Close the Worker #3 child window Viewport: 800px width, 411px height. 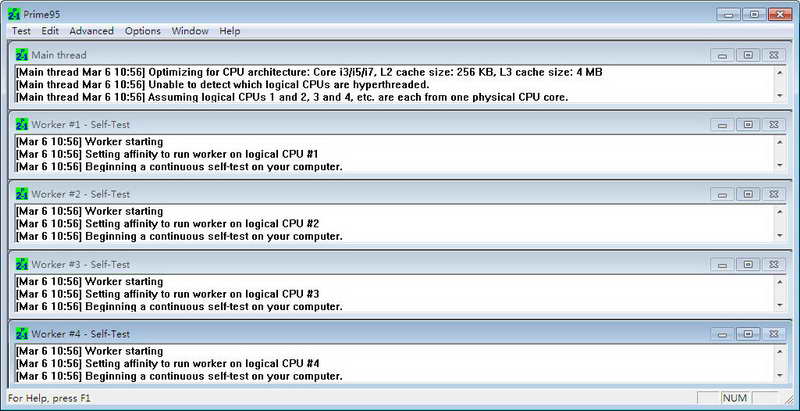tap(774, 265)
